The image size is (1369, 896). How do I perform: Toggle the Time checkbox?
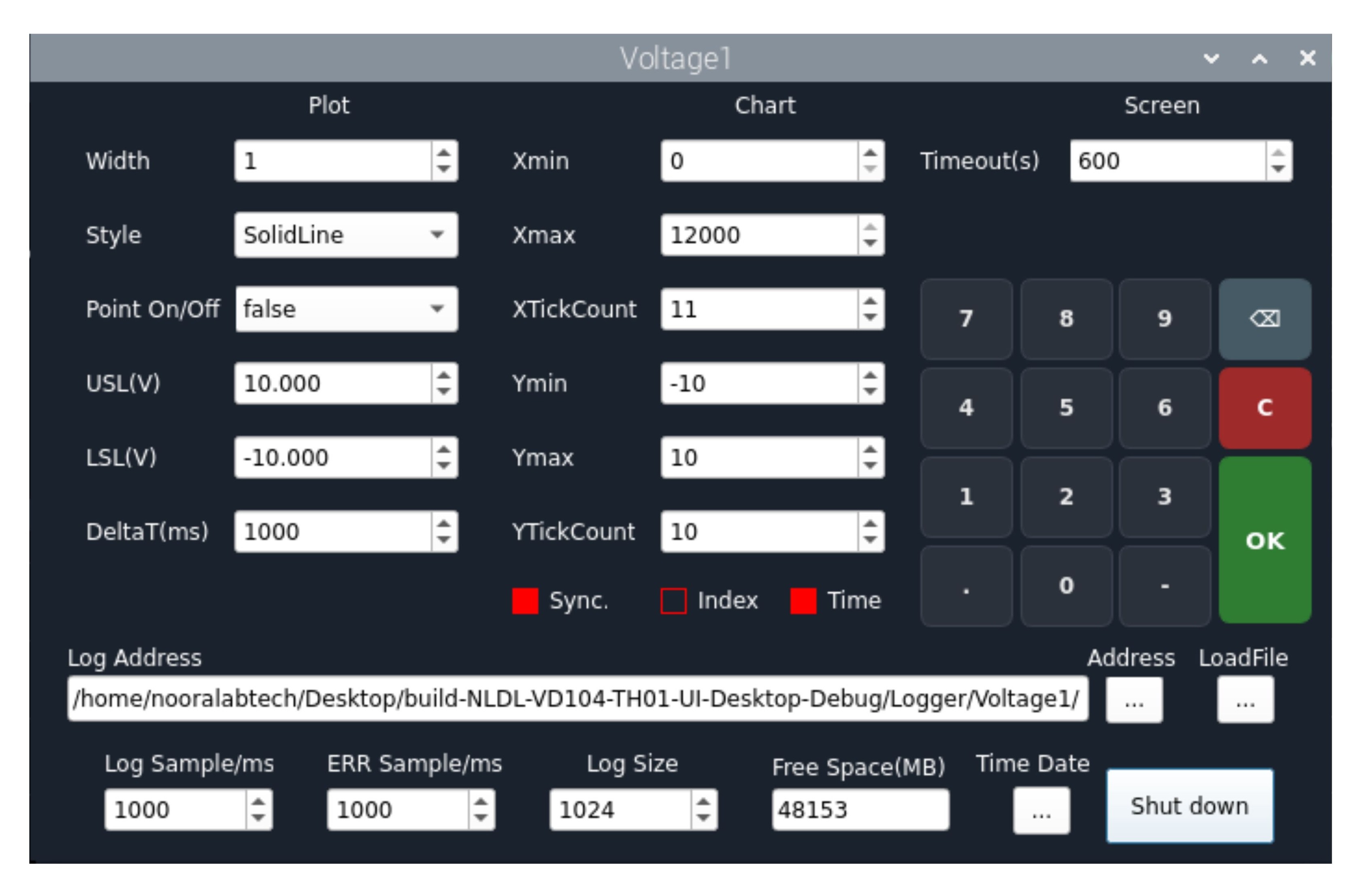(804, 601)
